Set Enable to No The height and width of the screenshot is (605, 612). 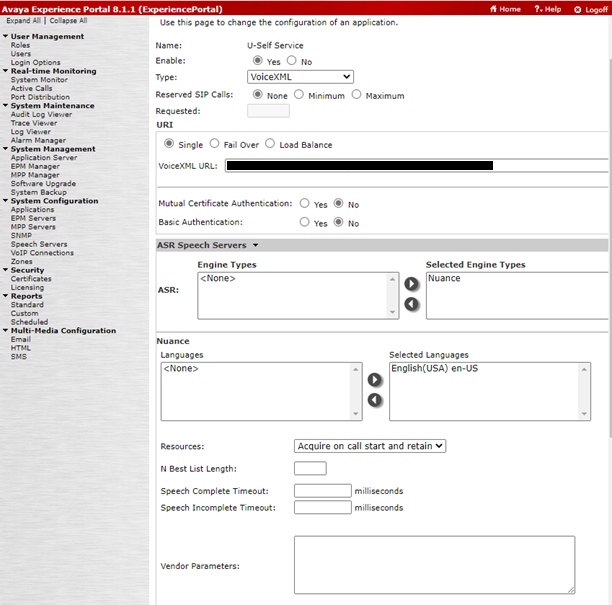click(292, 60)
